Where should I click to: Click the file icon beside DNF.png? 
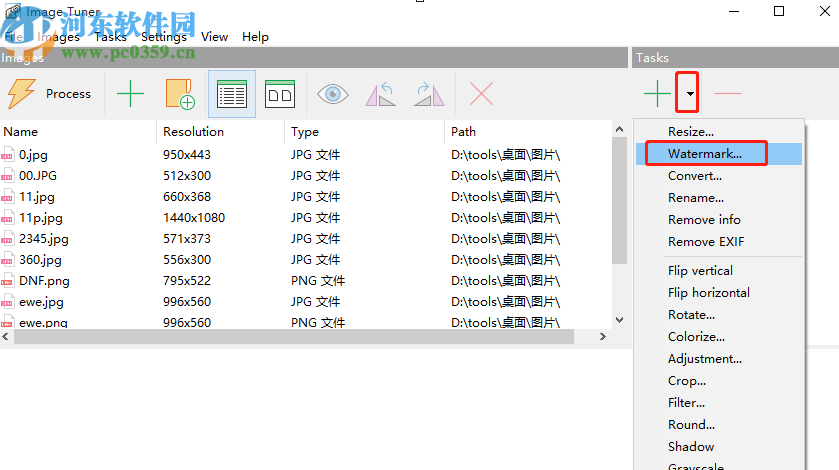(x=7, y=281)
